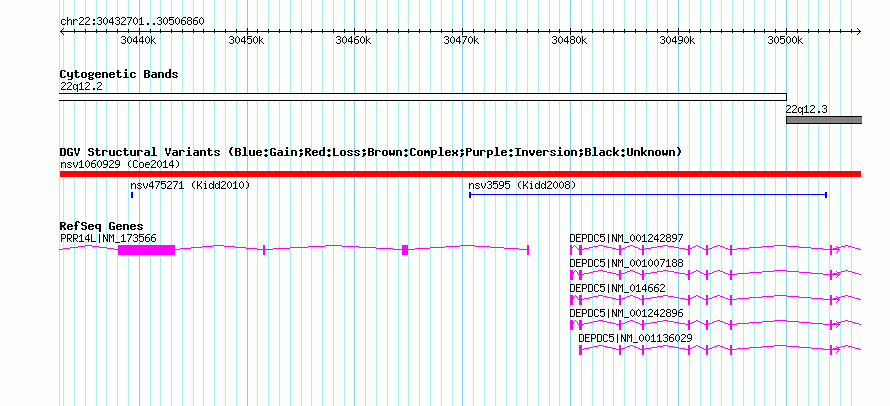This screenshot has width=890, height=406.
Task: Click the small blue nsv475271 gain marker
Action: pyautogui.click(x=132, y=195)
